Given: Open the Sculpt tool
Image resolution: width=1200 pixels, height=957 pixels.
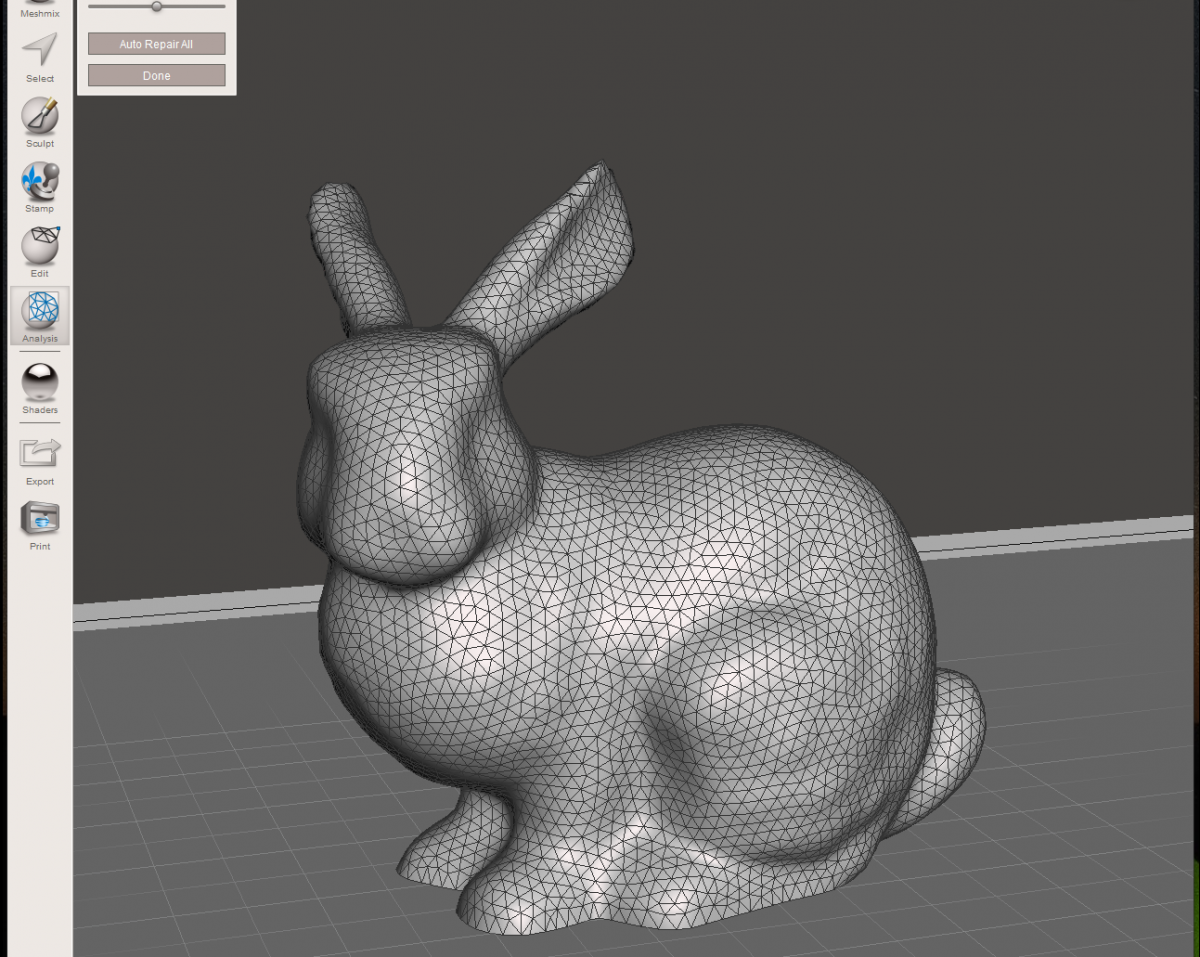Looking at the screenshot, I should click(x=40, y=122).
